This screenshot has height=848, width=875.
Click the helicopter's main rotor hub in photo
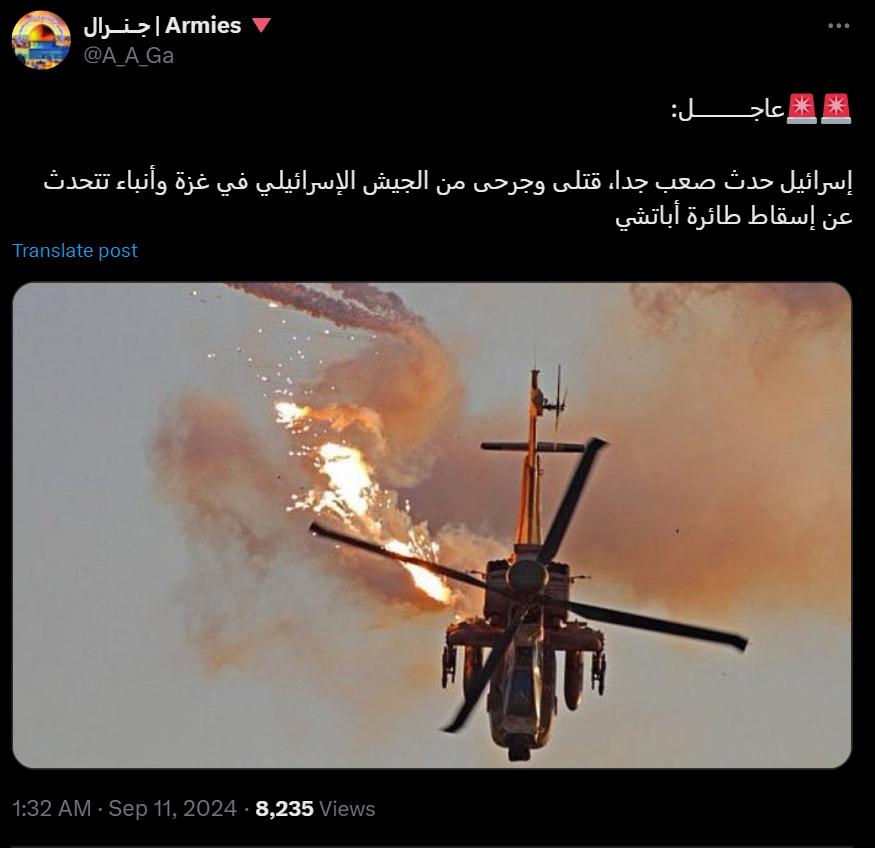(527, 575)
